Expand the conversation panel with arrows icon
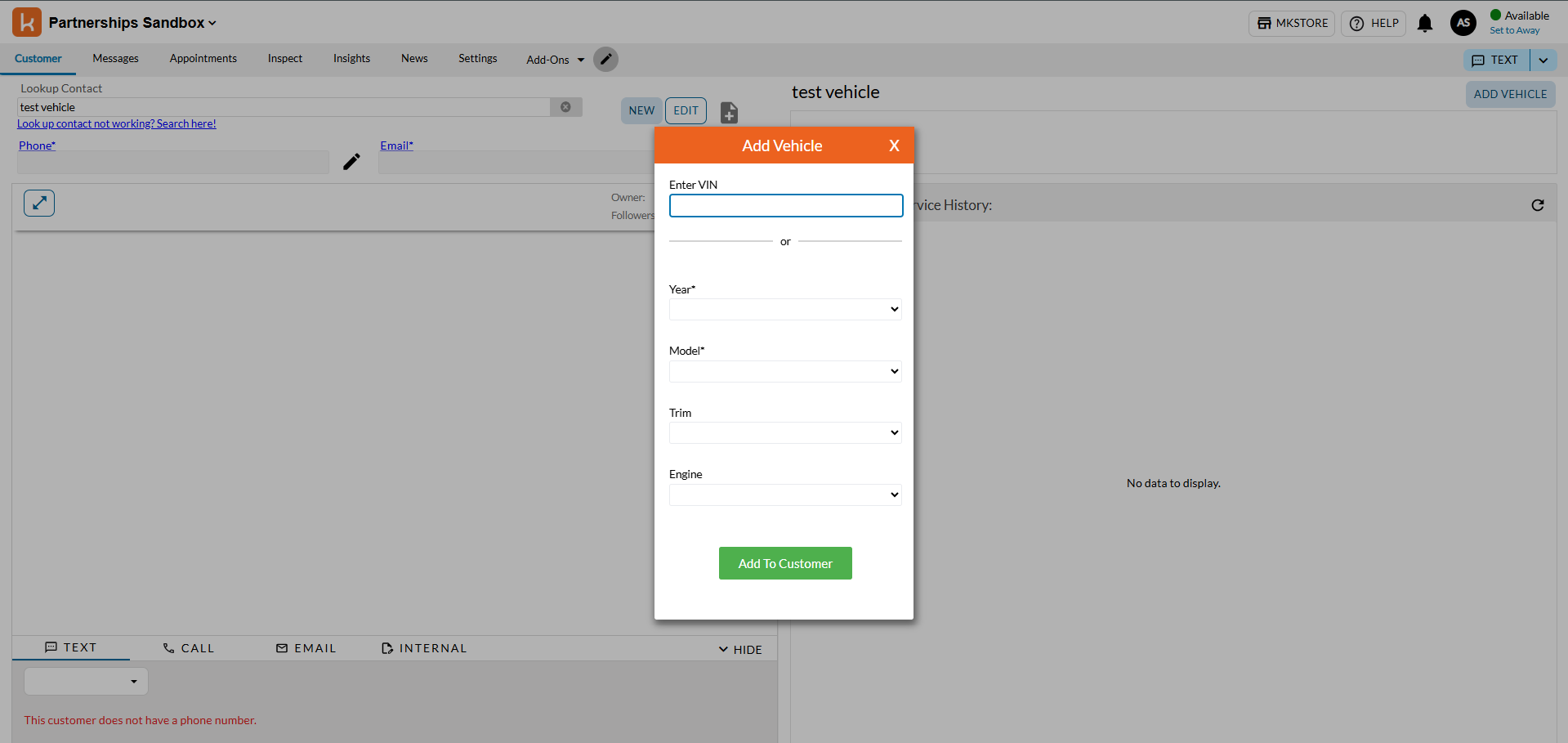1568x743 pixels. click(39, 203)
